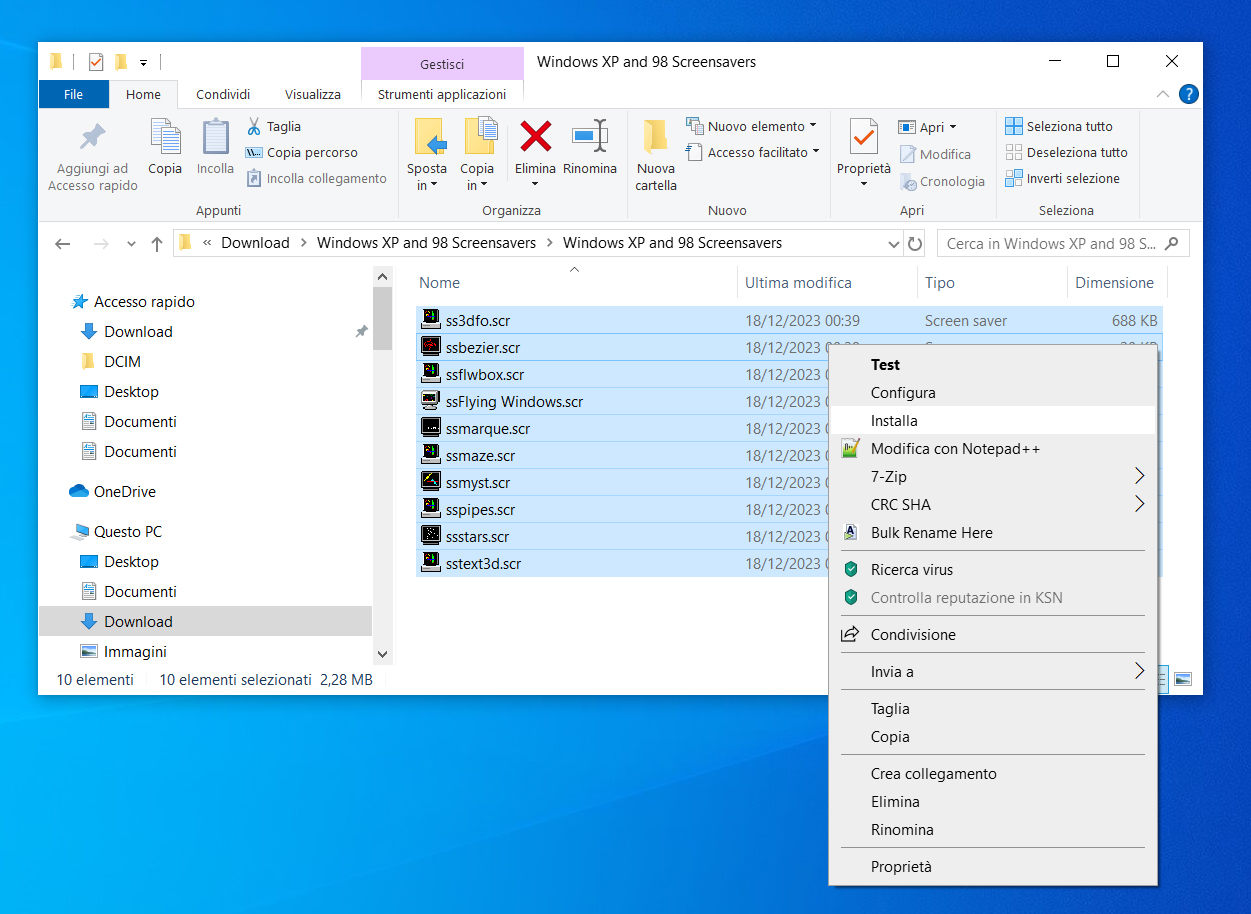Open the Strumenti applicazioni tab
1251x914 pixels.
442,94
